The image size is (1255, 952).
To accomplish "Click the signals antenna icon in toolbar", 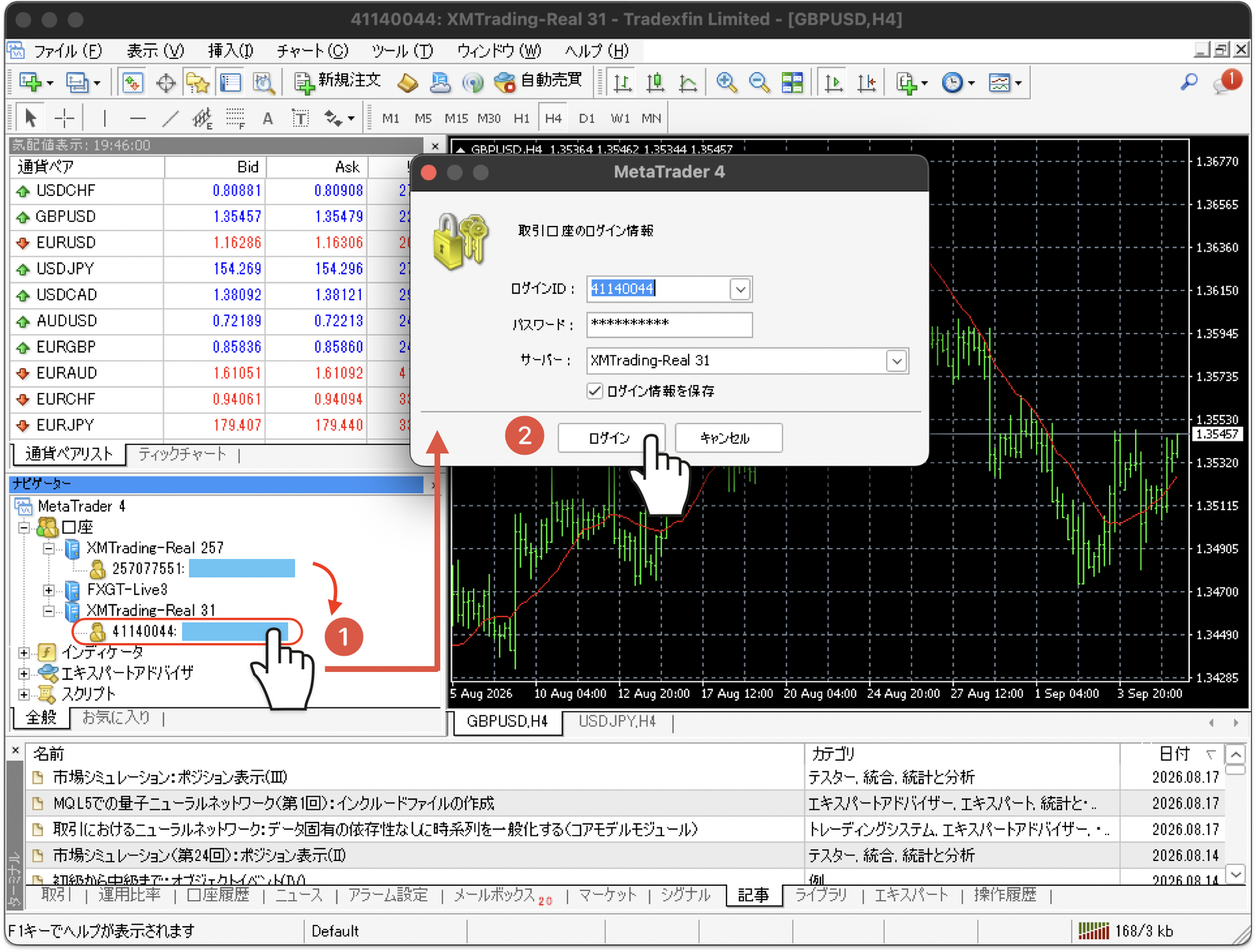I will point(472,82).
